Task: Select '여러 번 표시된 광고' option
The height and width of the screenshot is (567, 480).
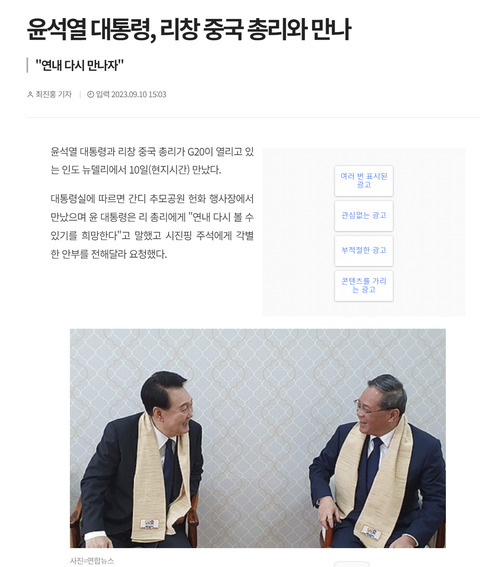Action: point(364,181)
